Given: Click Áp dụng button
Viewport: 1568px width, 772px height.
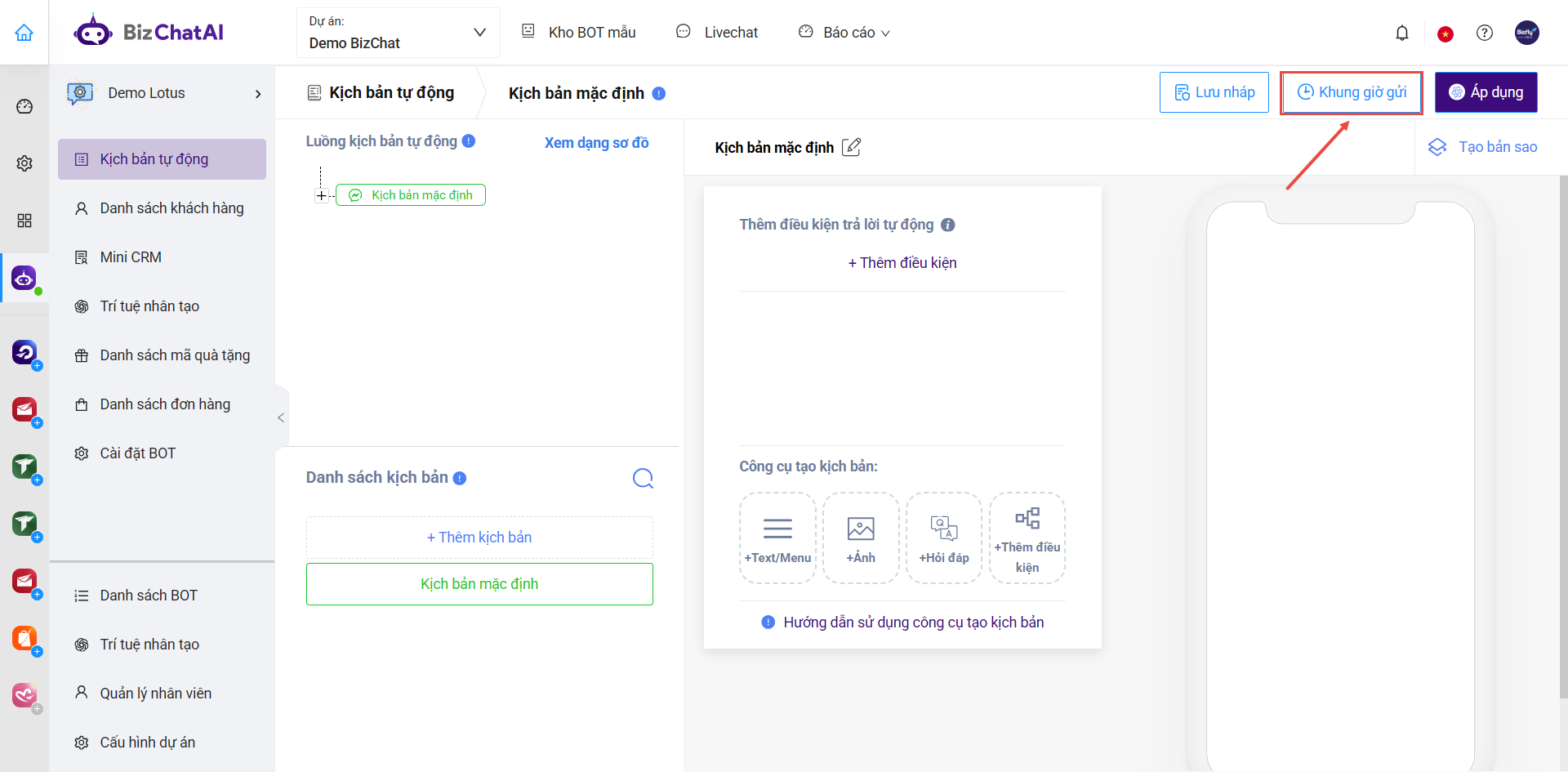Looking at the screenshot, I should [x=1486, y=92].
